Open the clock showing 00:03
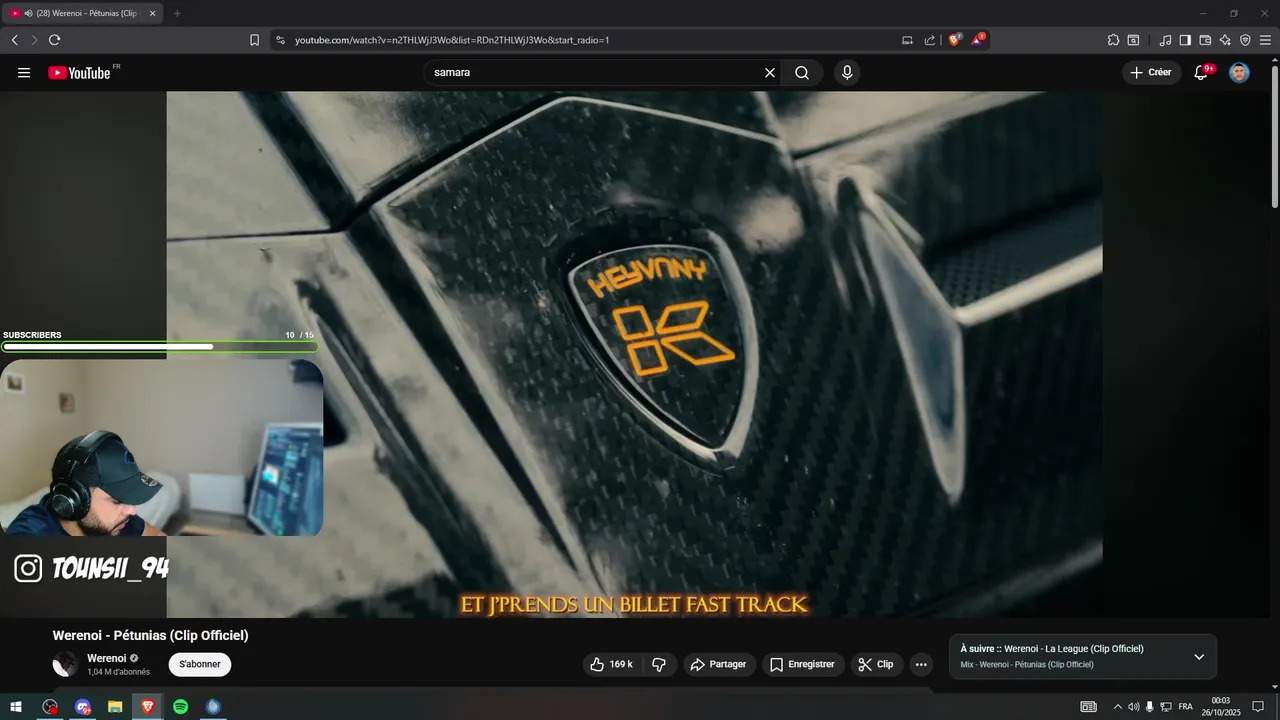The image size is (1280, 720). click(1220, 706)
